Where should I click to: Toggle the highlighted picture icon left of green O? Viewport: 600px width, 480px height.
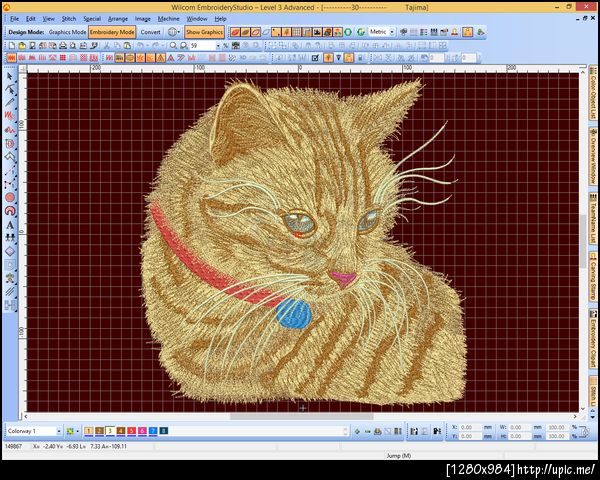[x=338, y=32]
